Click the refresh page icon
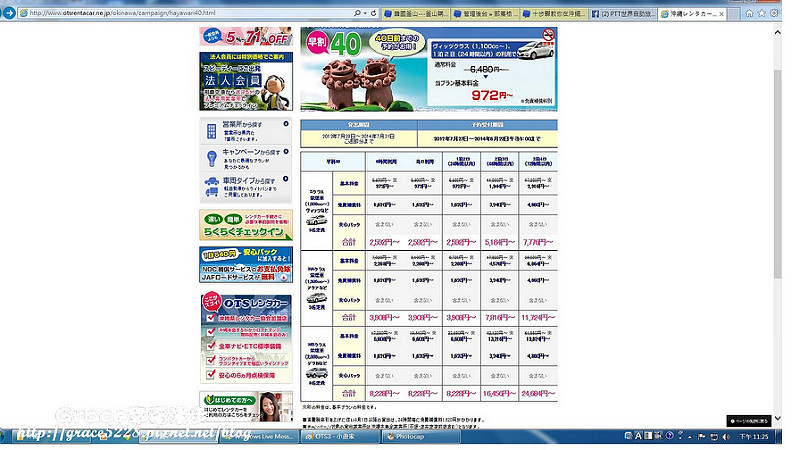The width and height of the screenshot is (800, 450). click(373, 13)
